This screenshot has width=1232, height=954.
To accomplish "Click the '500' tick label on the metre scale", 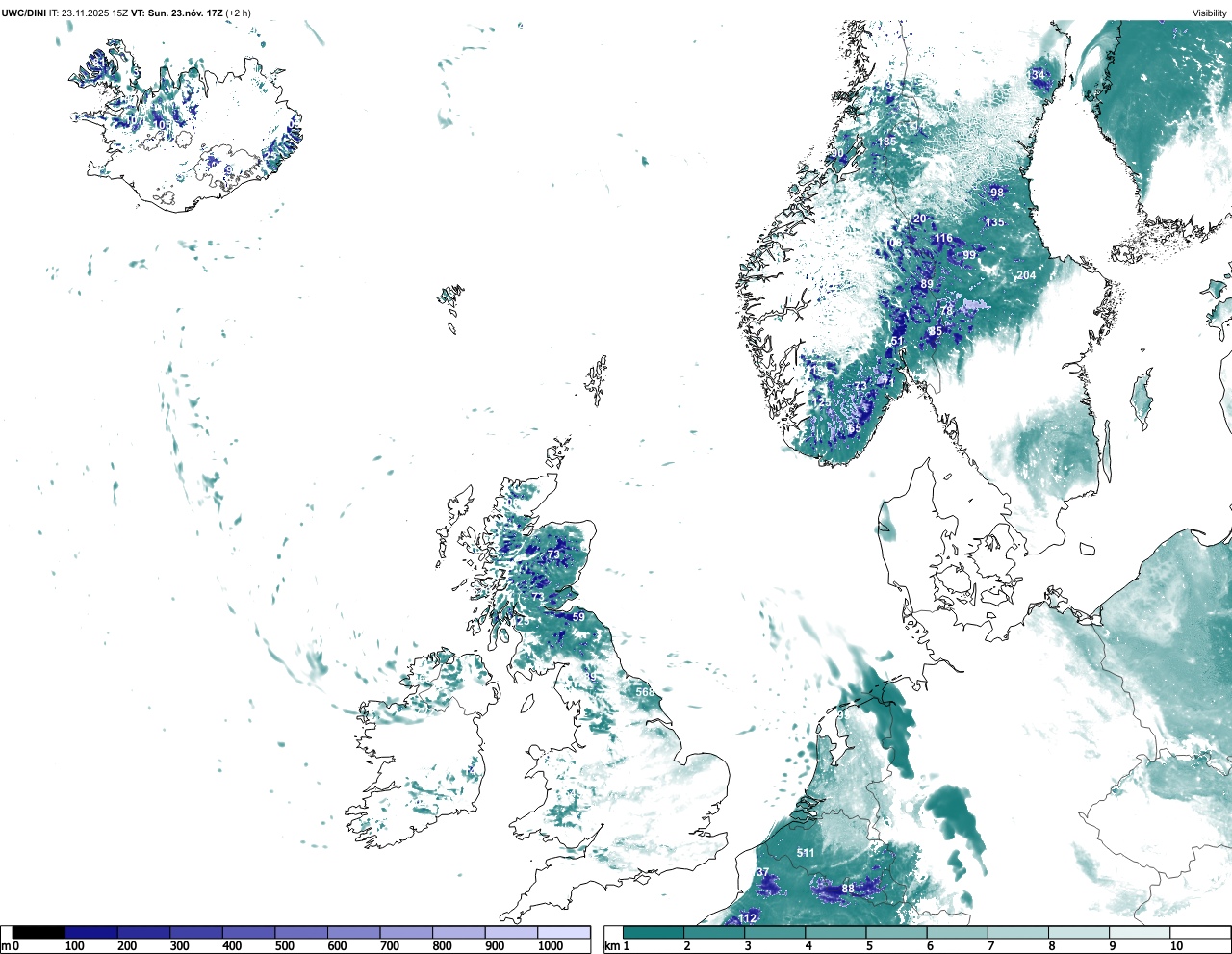I will pos(284,946).
